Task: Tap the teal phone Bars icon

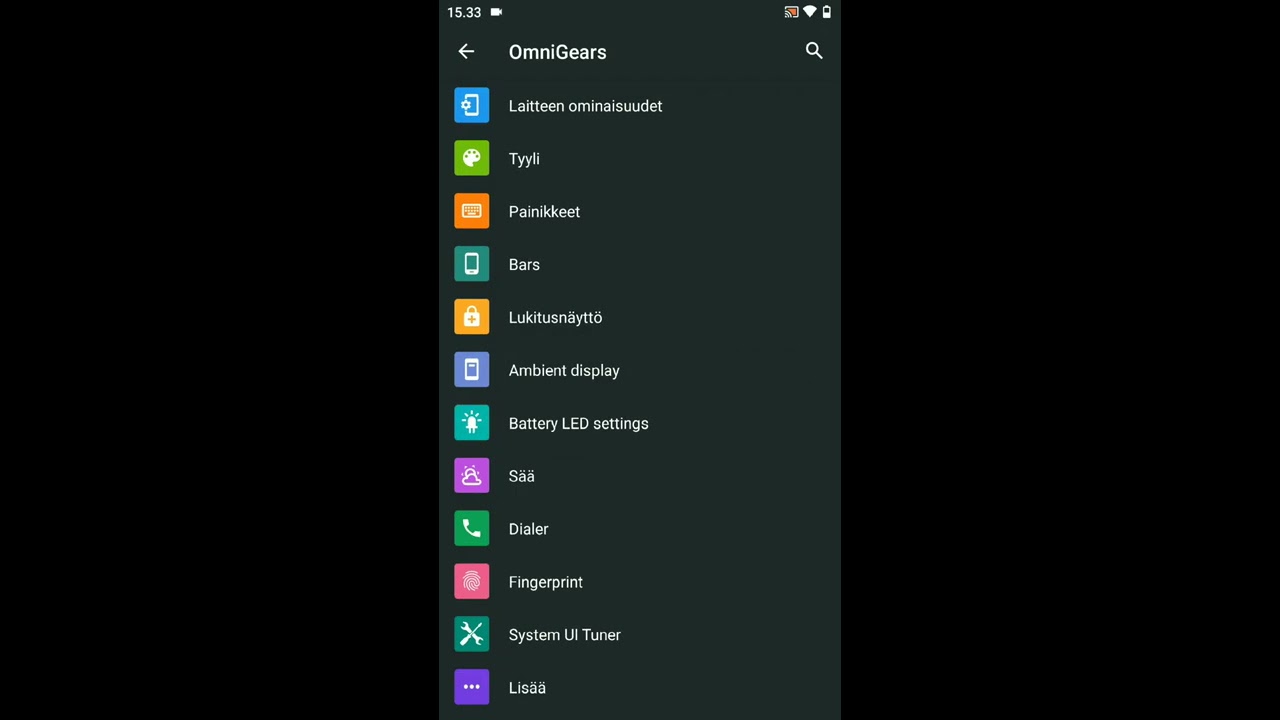Action: pos(472,264)
